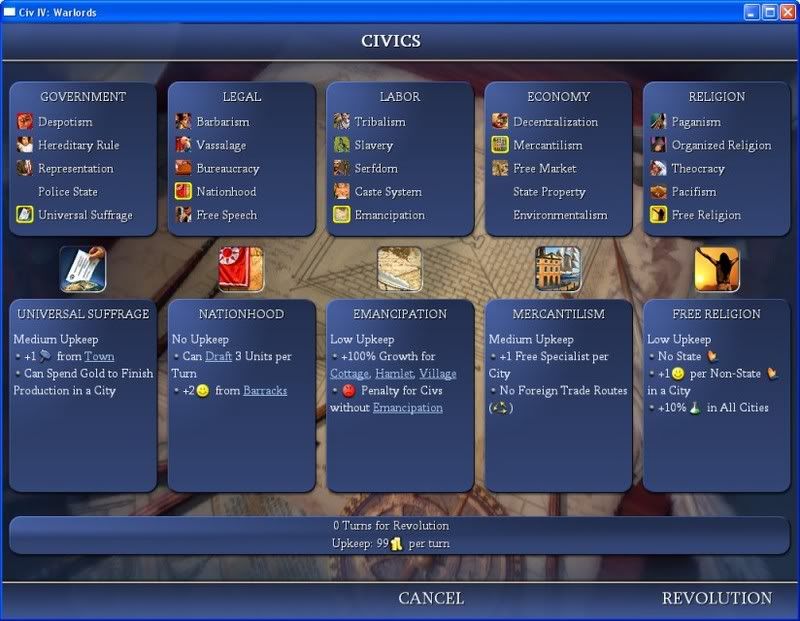Follow the Cottage link
Viewport: 800px width, 621px height.
tap(349, 374)
